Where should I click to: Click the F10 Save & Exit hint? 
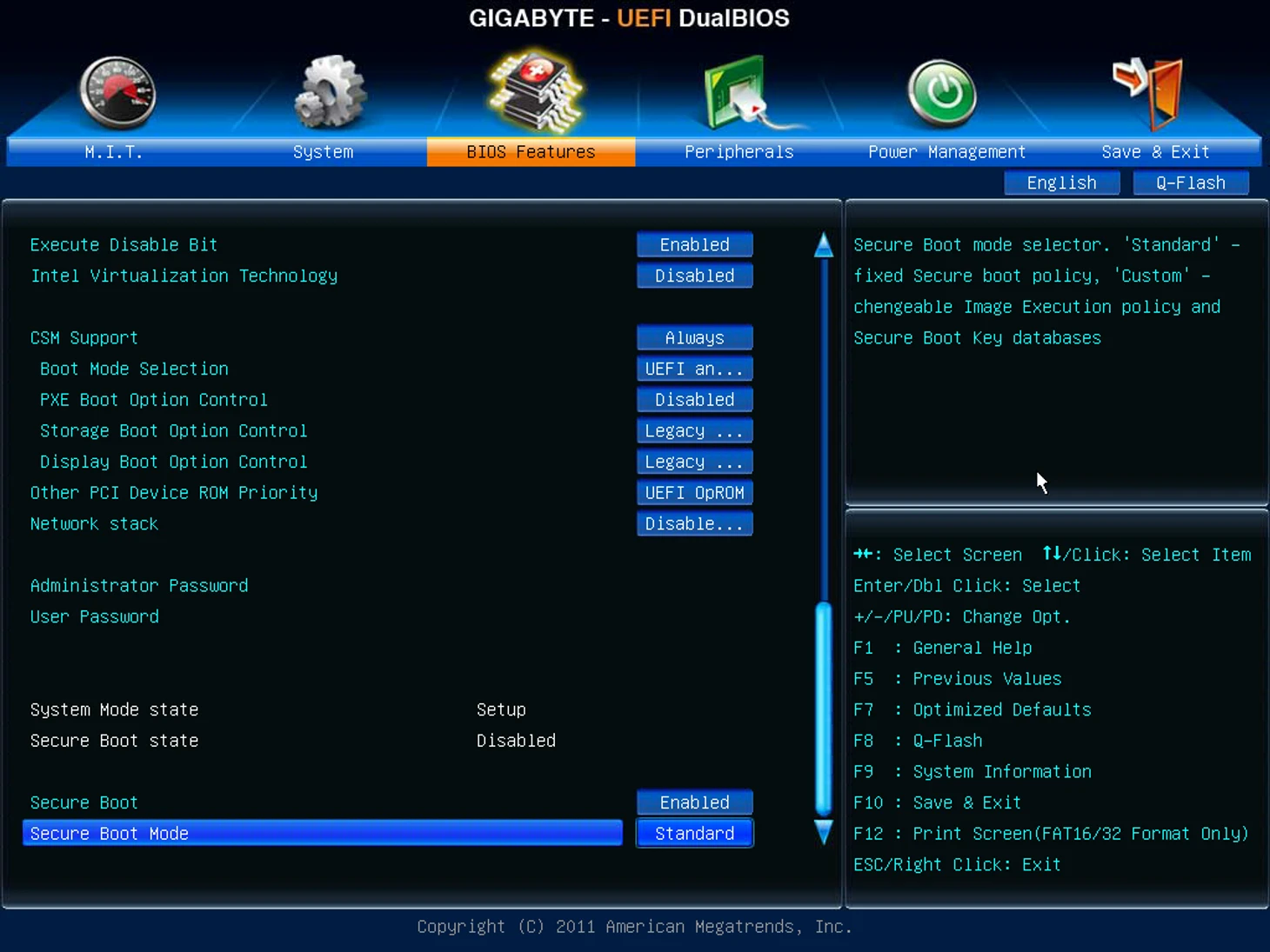click(x=938, y=802)
